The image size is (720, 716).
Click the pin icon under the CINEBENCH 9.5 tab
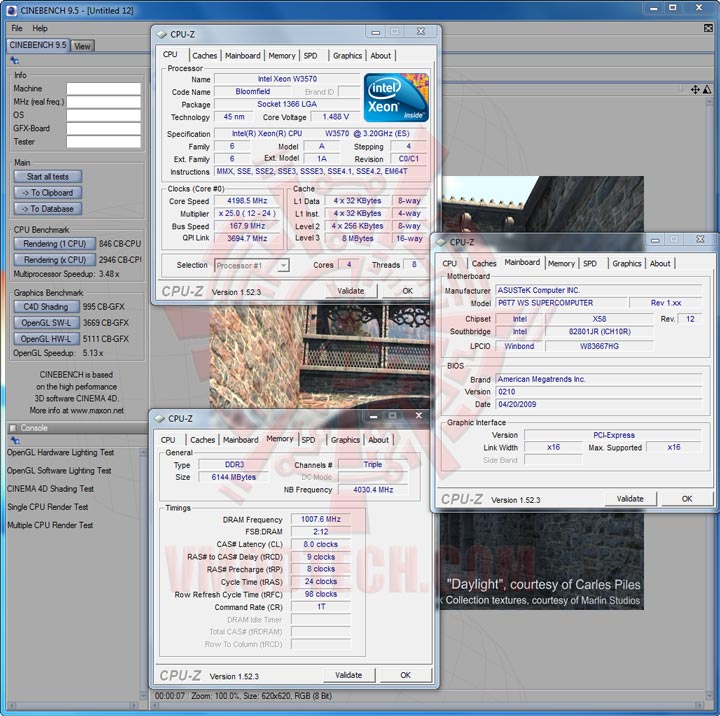pos(15,60)
